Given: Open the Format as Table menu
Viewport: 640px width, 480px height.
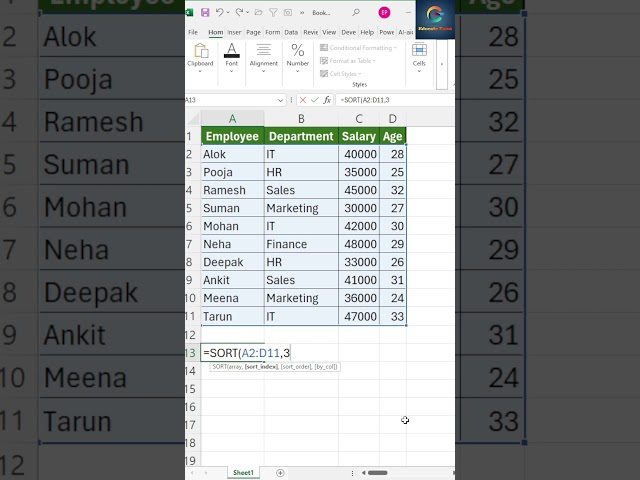Looking at the screenshot, I should tap(347, 61).
